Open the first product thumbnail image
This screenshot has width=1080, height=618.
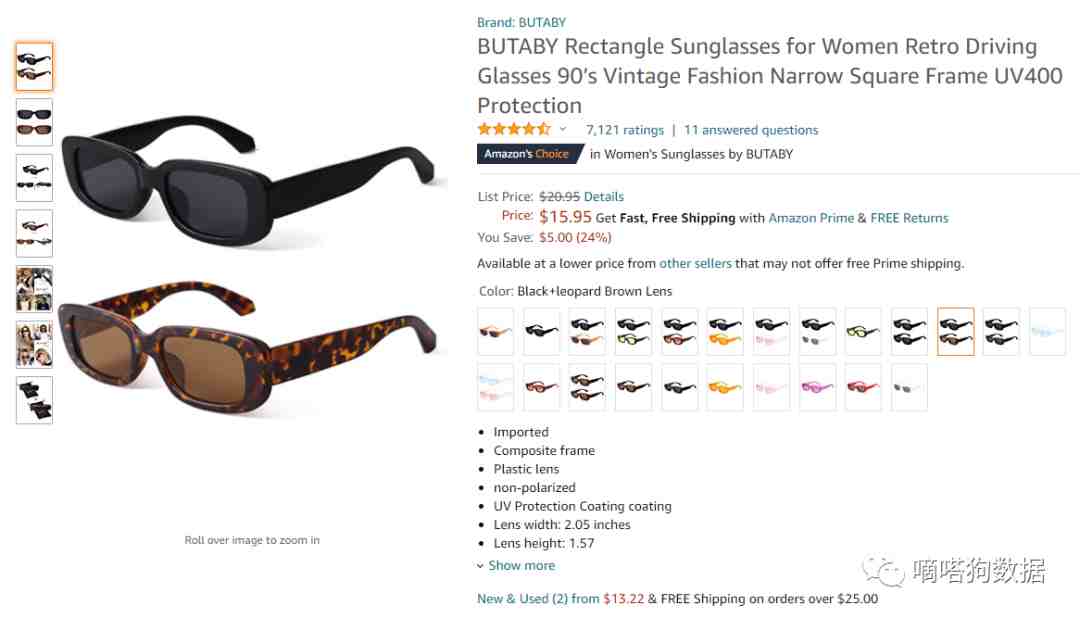[x=34, y=67]
